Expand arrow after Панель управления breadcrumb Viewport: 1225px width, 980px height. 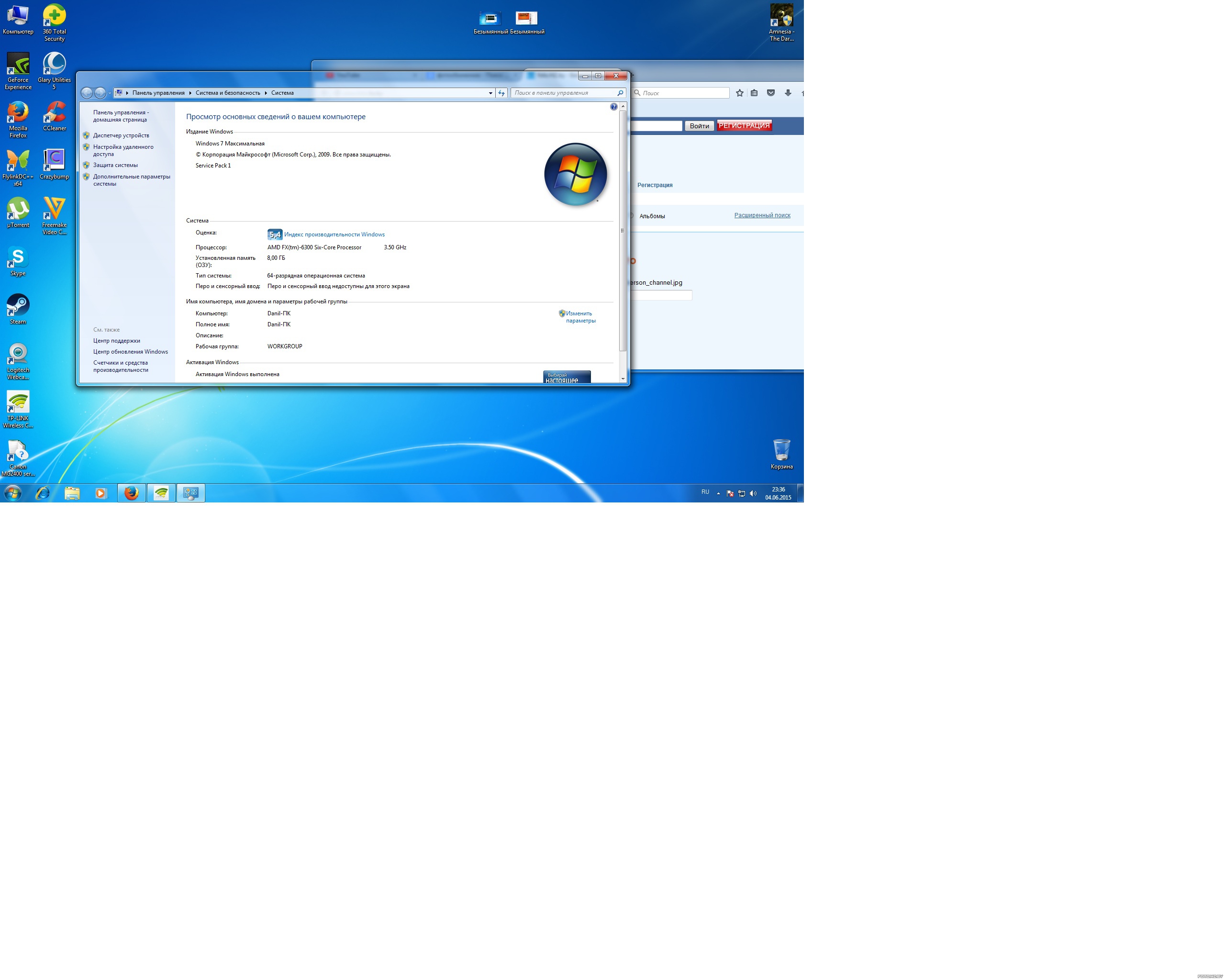click(x=190, y=93)
